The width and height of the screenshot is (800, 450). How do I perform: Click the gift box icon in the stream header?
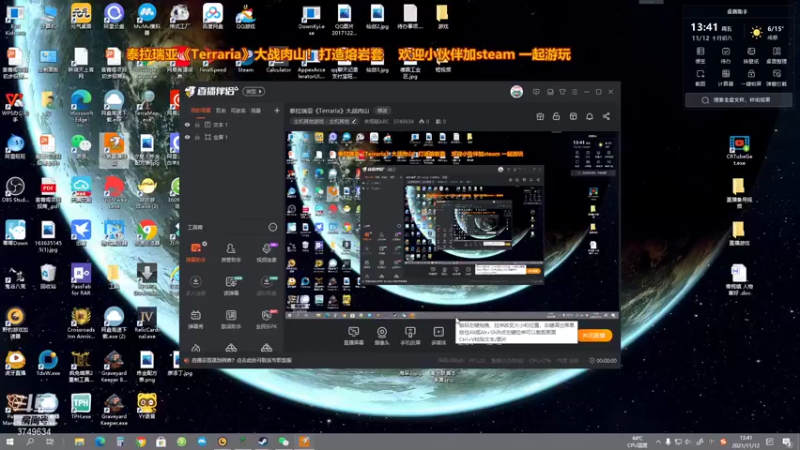[540, 116]
